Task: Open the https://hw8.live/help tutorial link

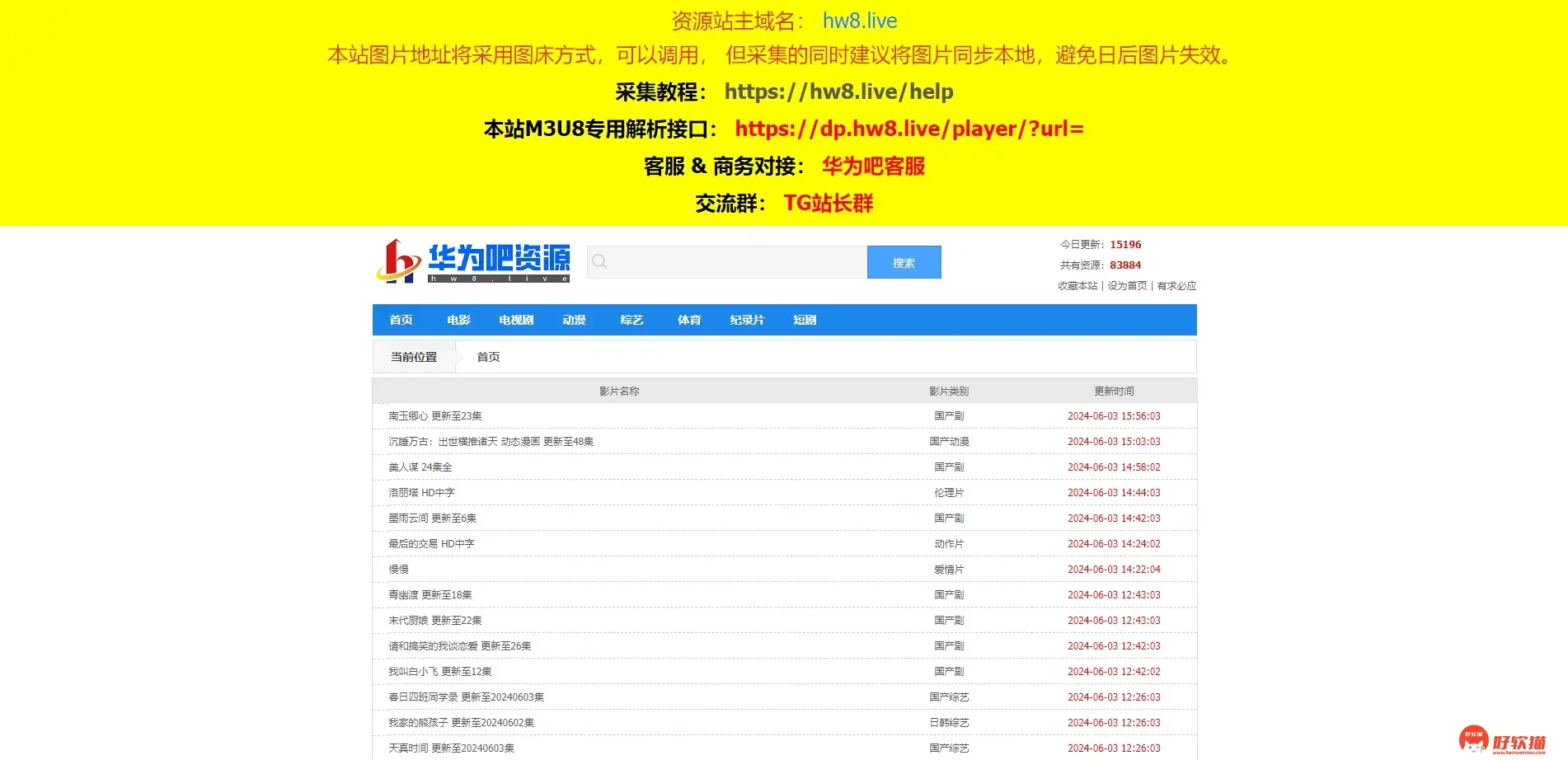Action: coord(838,91)
